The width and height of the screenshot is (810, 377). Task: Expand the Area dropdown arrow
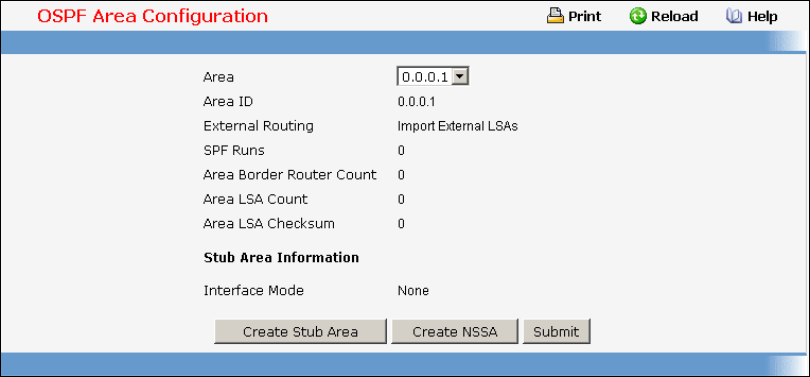460,77
